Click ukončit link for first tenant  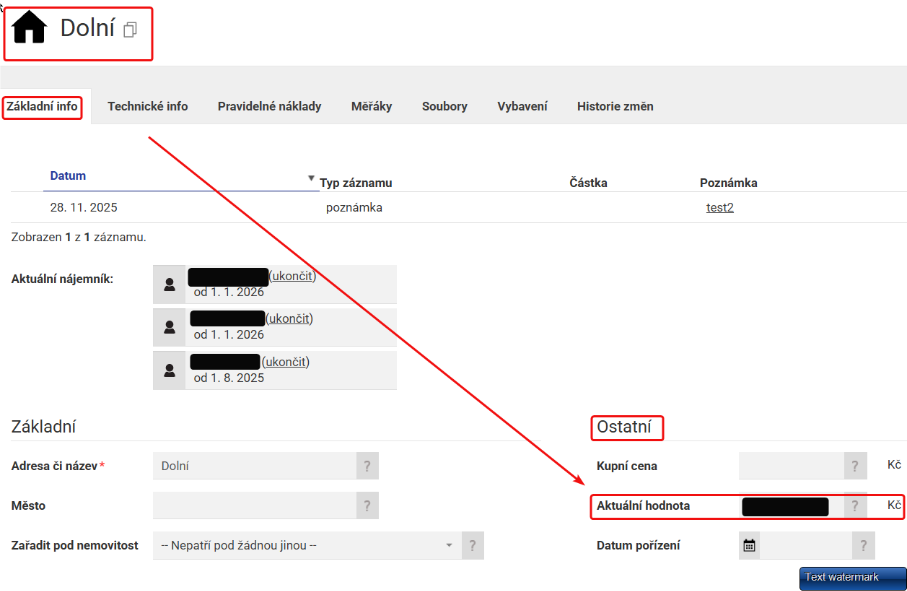pos(293,277)
